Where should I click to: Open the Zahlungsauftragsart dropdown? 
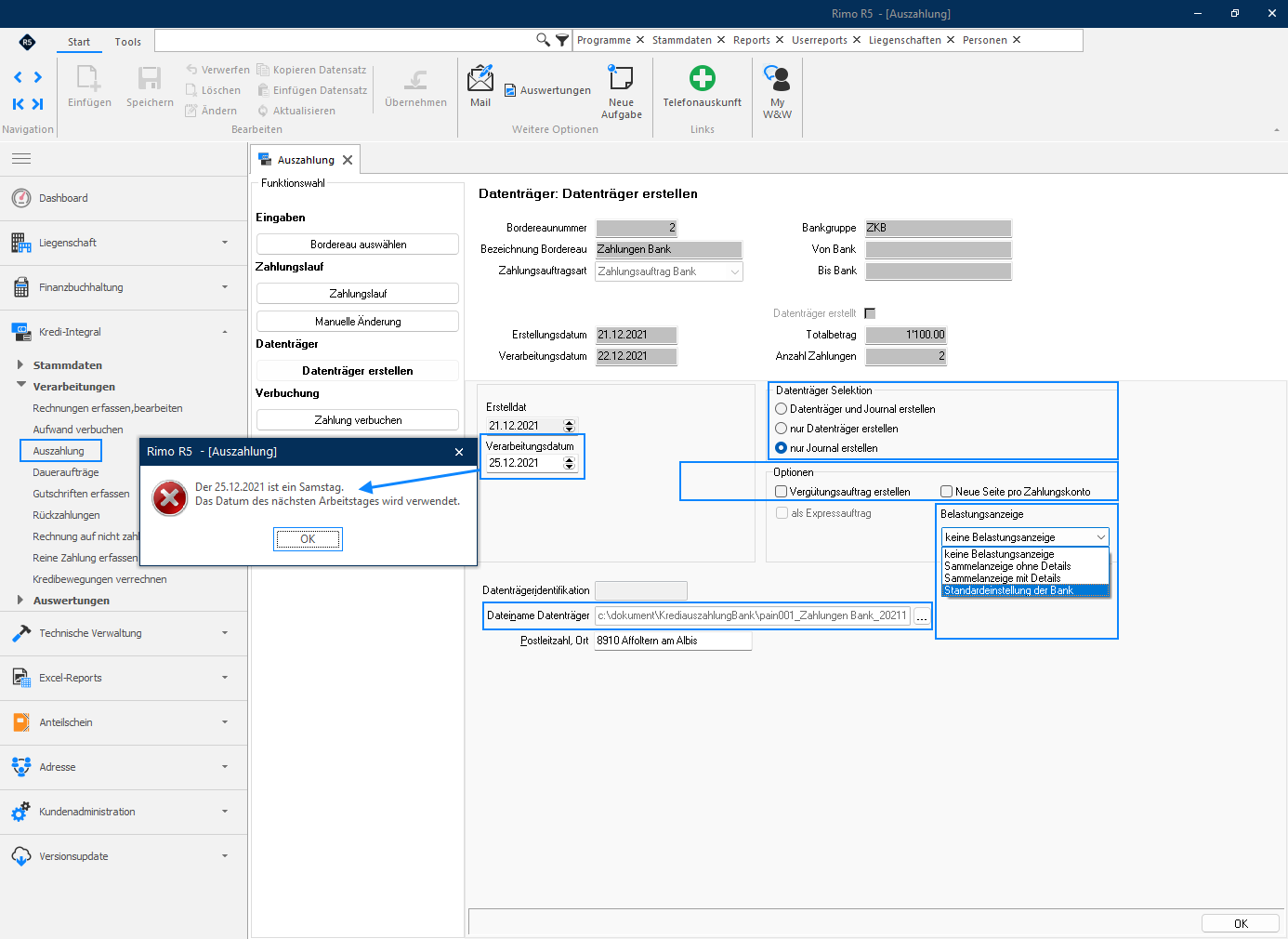coord(668,271)
